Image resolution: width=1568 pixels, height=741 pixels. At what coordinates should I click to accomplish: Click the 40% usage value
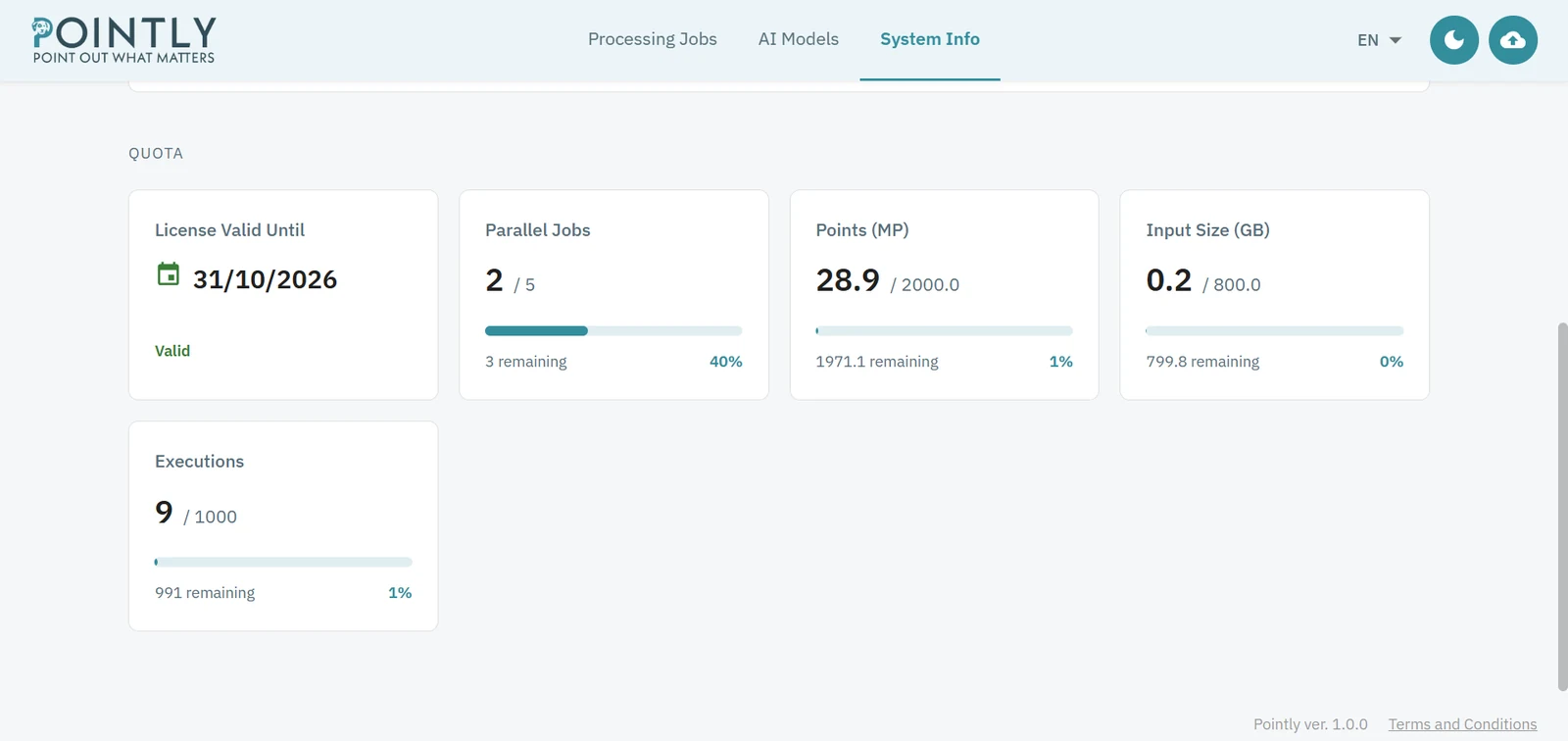pos(726,362)
